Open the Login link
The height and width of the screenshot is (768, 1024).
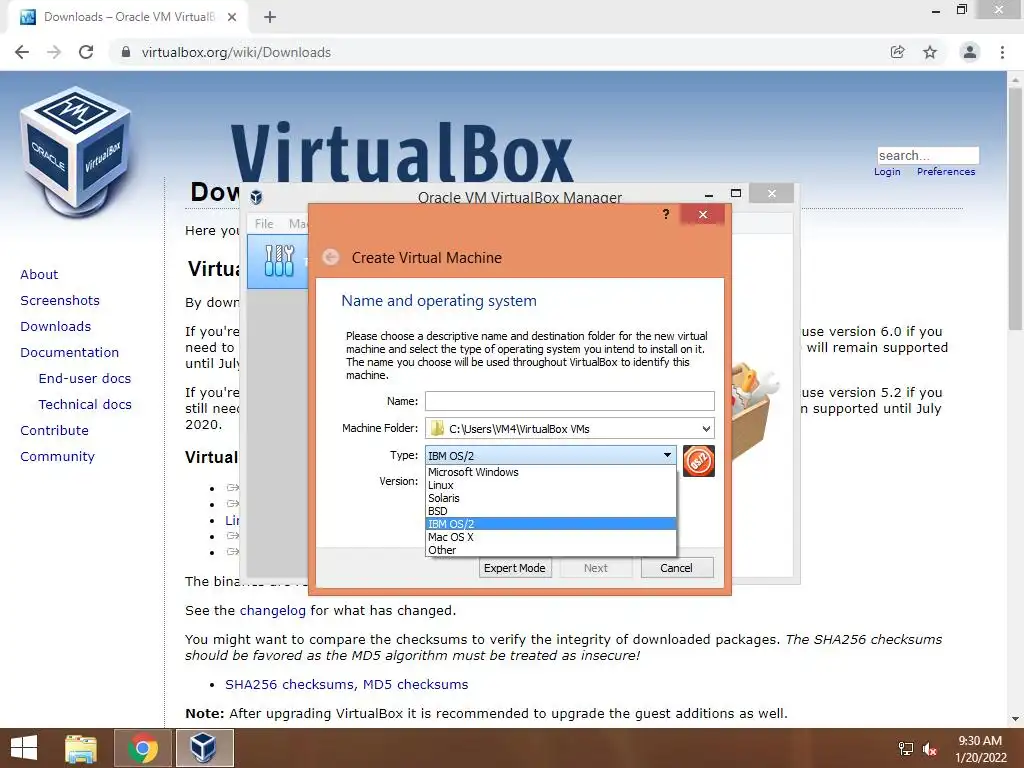coord(887,172)
